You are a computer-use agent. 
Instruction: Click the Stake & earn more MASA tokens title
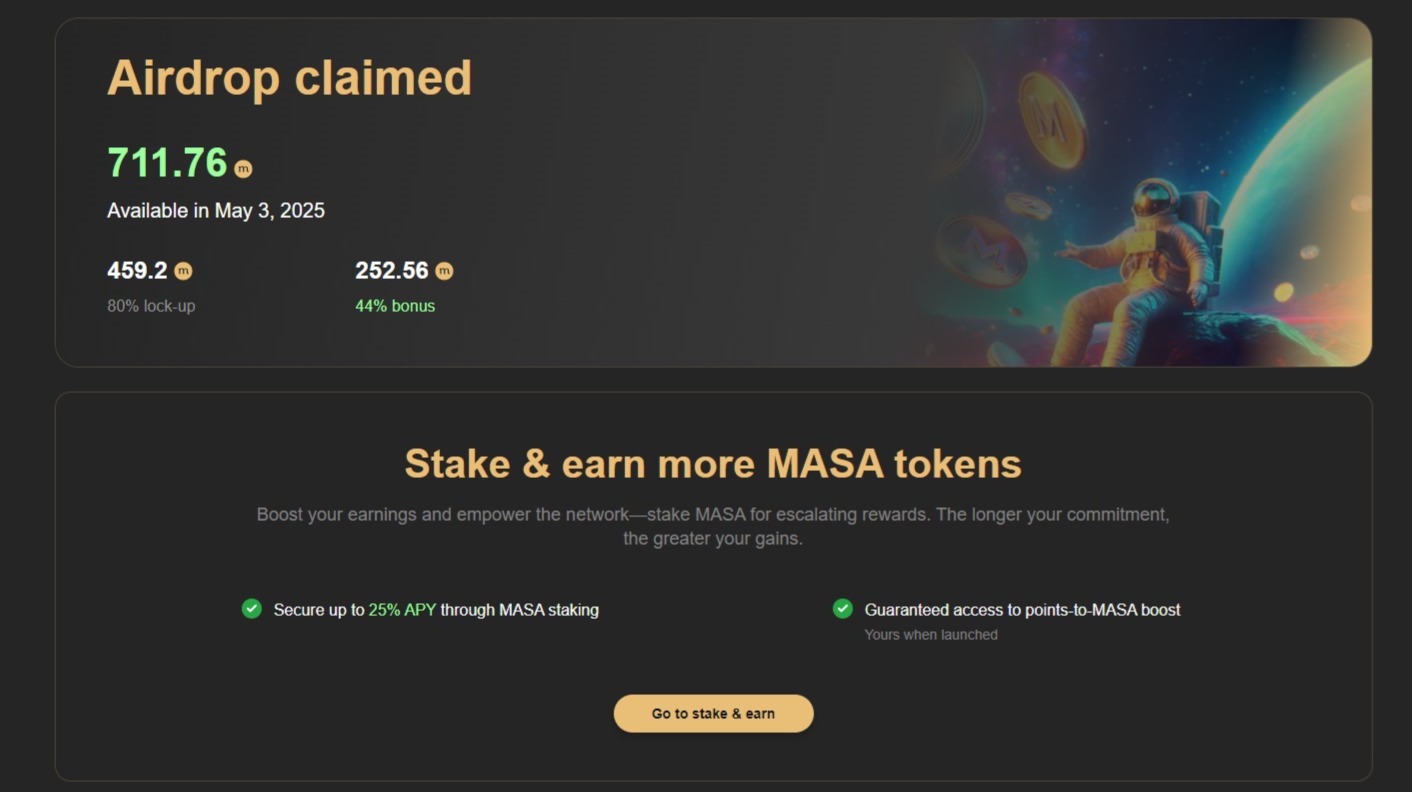(712, 463)
